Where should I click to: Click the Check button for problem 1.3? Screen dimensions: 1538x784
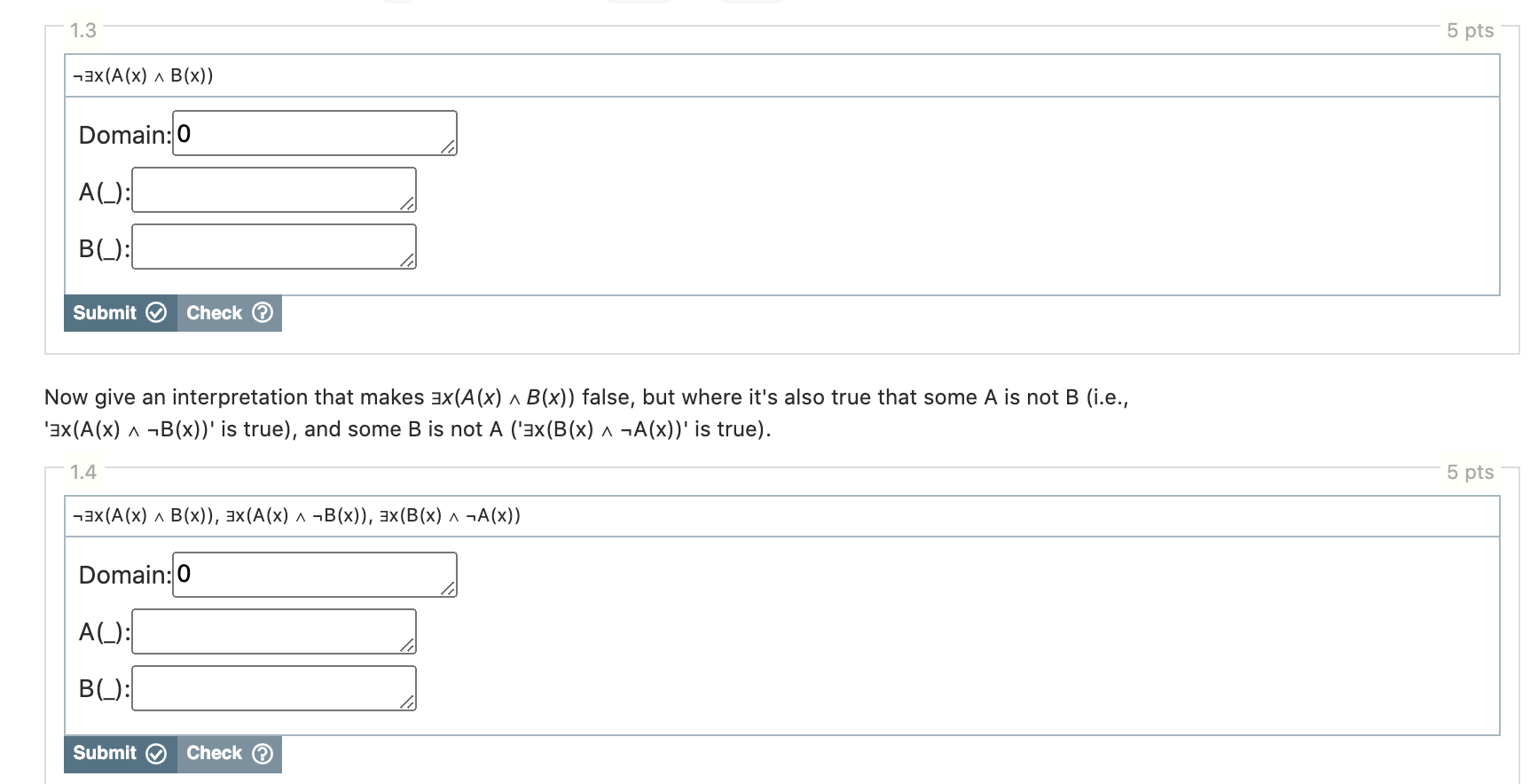click(x=230, y=313)
